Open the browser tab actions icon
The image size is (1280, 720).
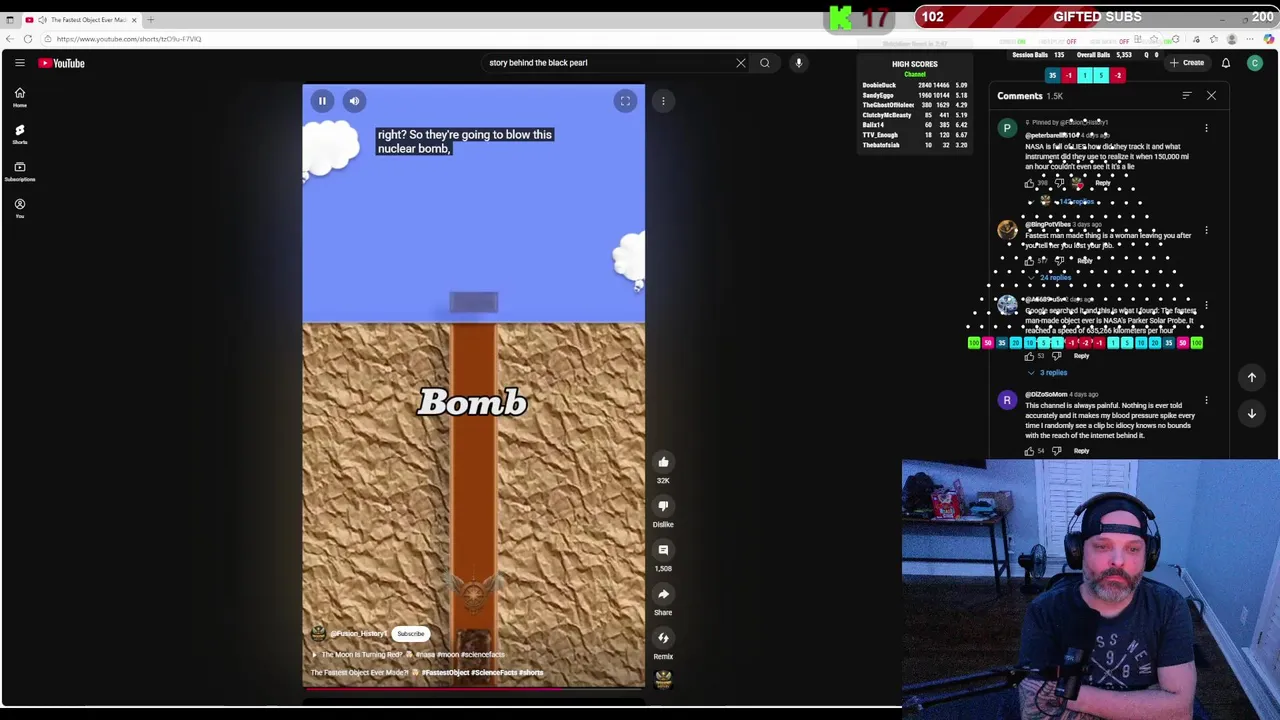[x=10, y=20]
